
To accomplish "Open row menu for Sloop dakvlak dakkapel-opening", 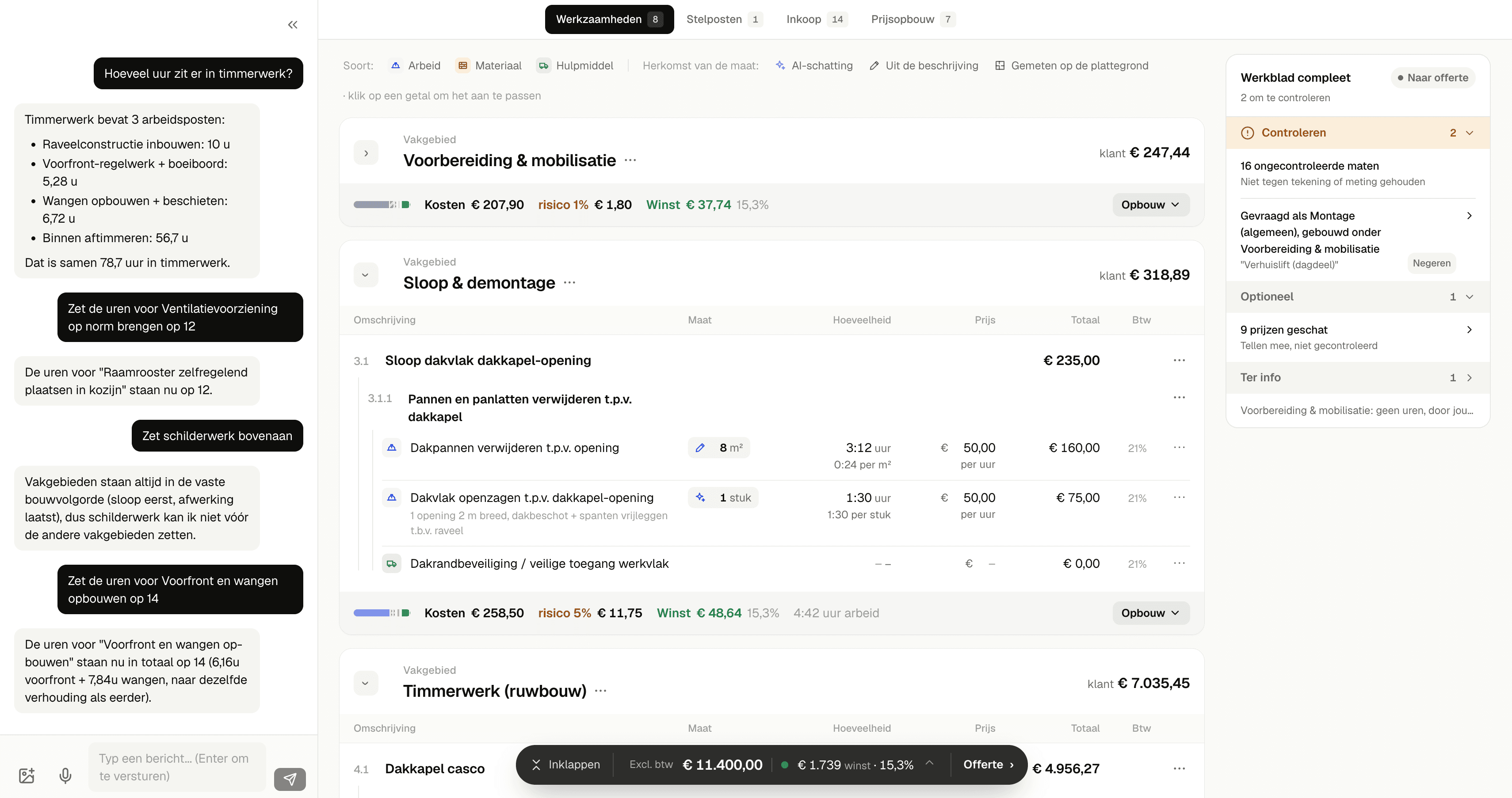I will 1179,360.
